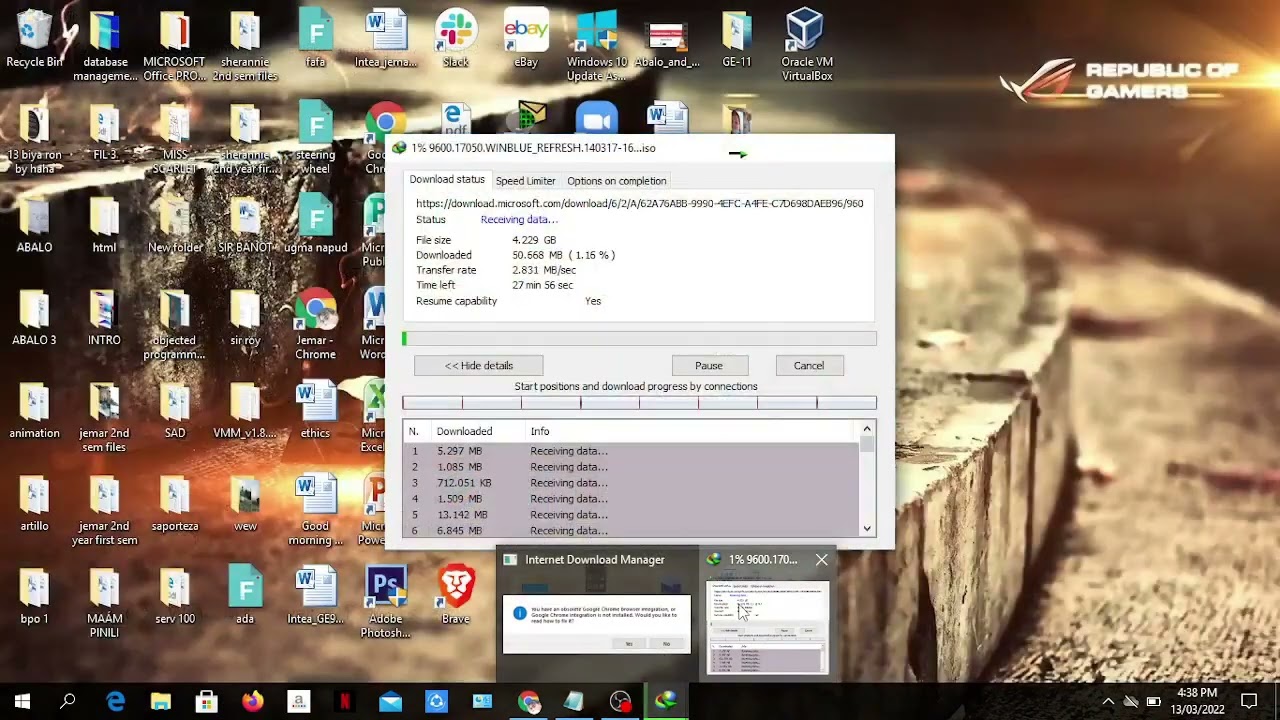
Task: Select connection row with 712.051 KB
Action: (x=631, y=483)
